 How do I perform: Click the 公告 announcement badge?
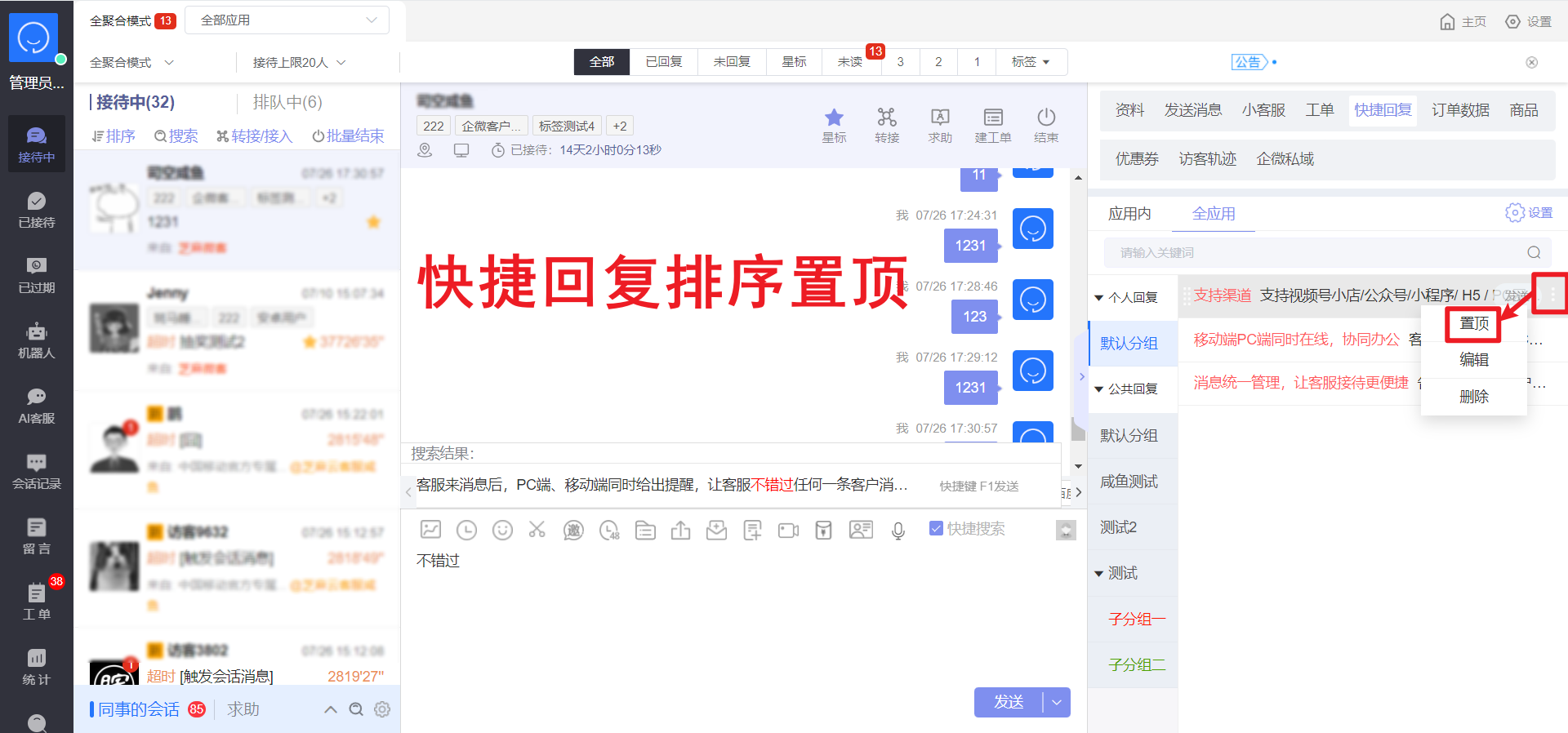1249,62
